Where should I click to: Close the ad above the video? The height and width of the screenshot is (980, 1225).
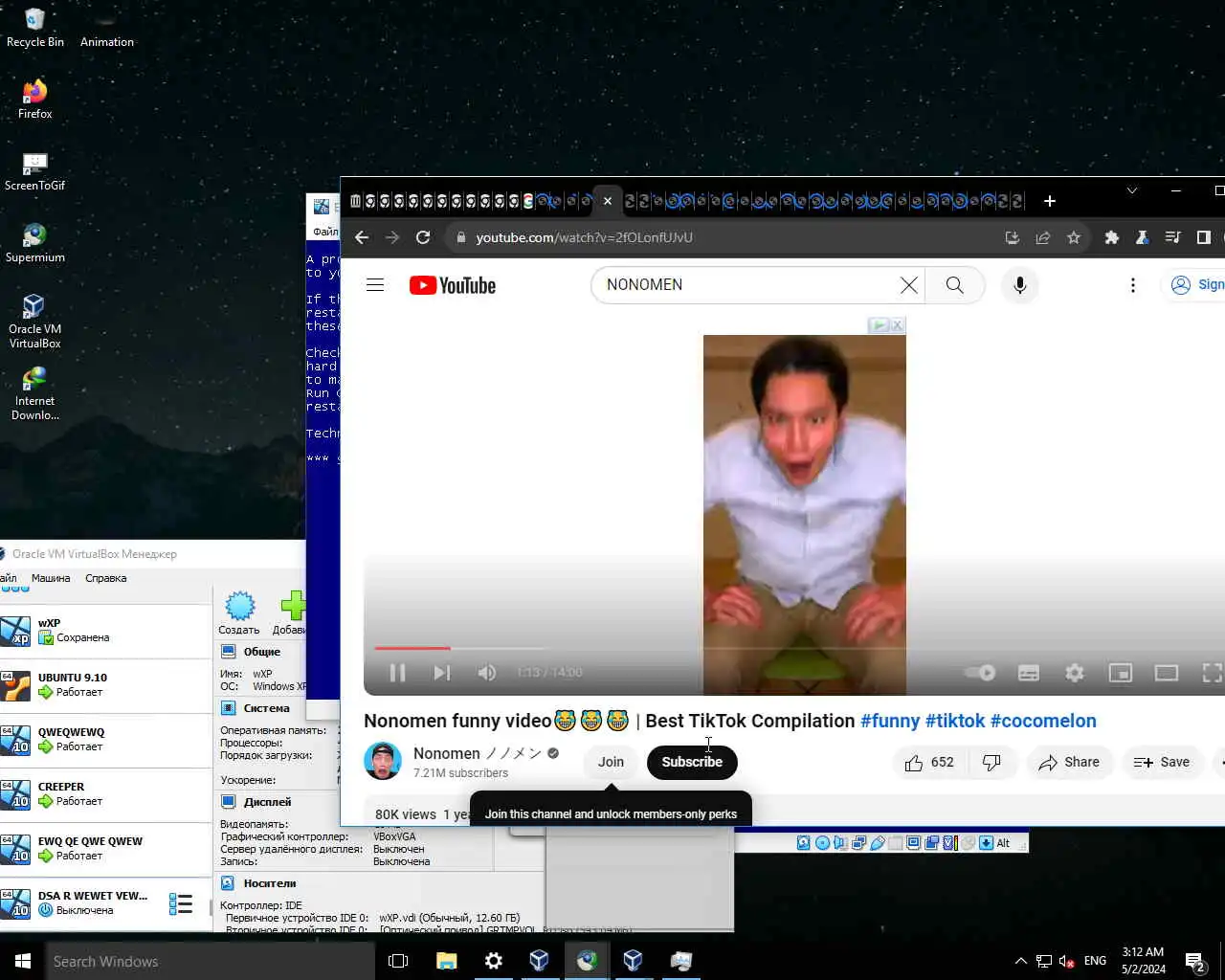tap(897, 325)
